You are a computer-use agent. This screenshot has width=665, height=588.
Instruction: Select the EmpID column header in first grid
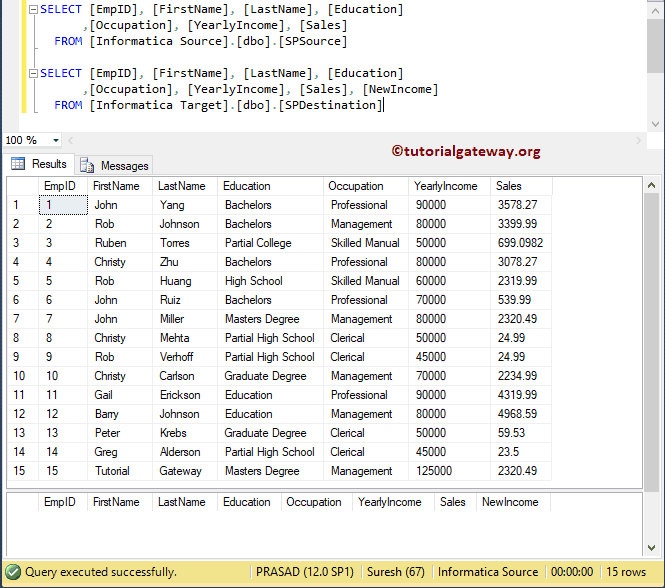coord(59,186)
